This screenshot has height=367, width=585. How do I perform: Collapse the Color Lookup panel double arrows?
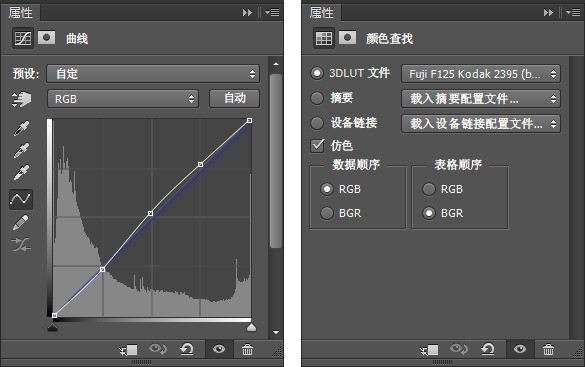tap(548, 13)
